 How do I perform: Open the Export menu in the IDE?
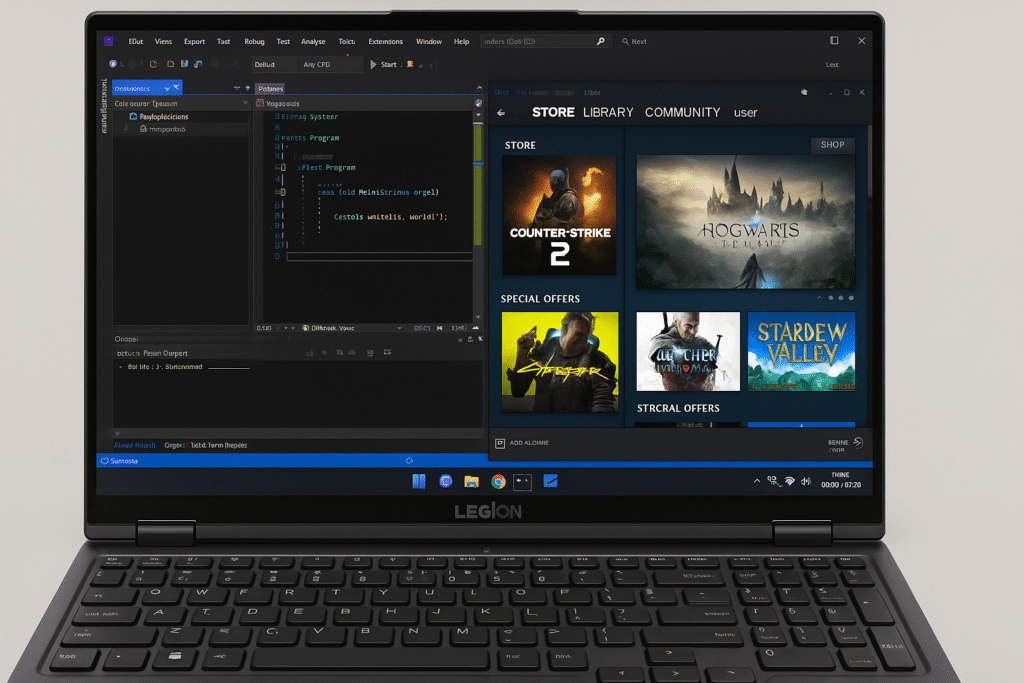[194, 41]
